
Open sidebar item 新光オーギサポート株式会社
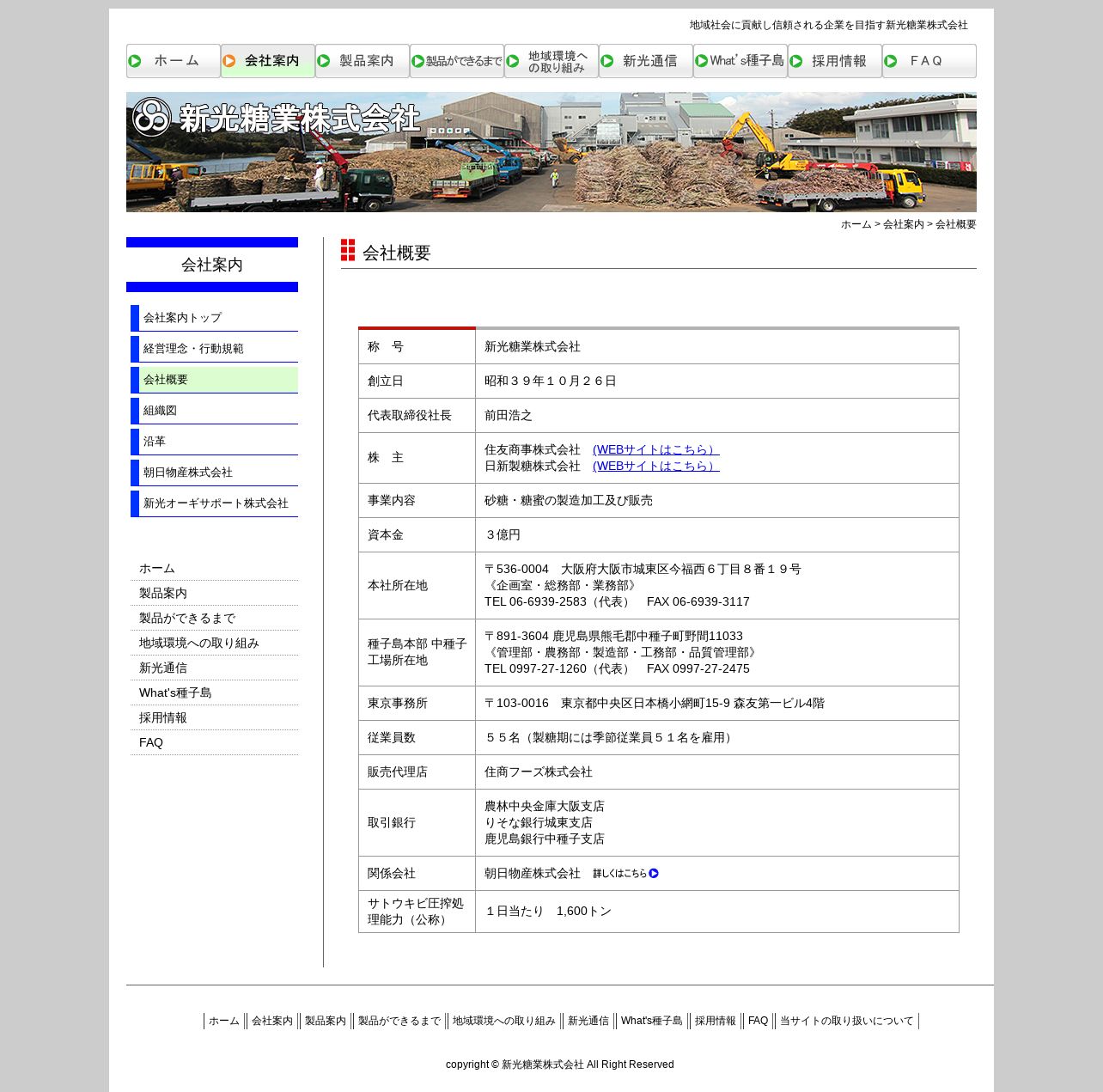(215, 503)
